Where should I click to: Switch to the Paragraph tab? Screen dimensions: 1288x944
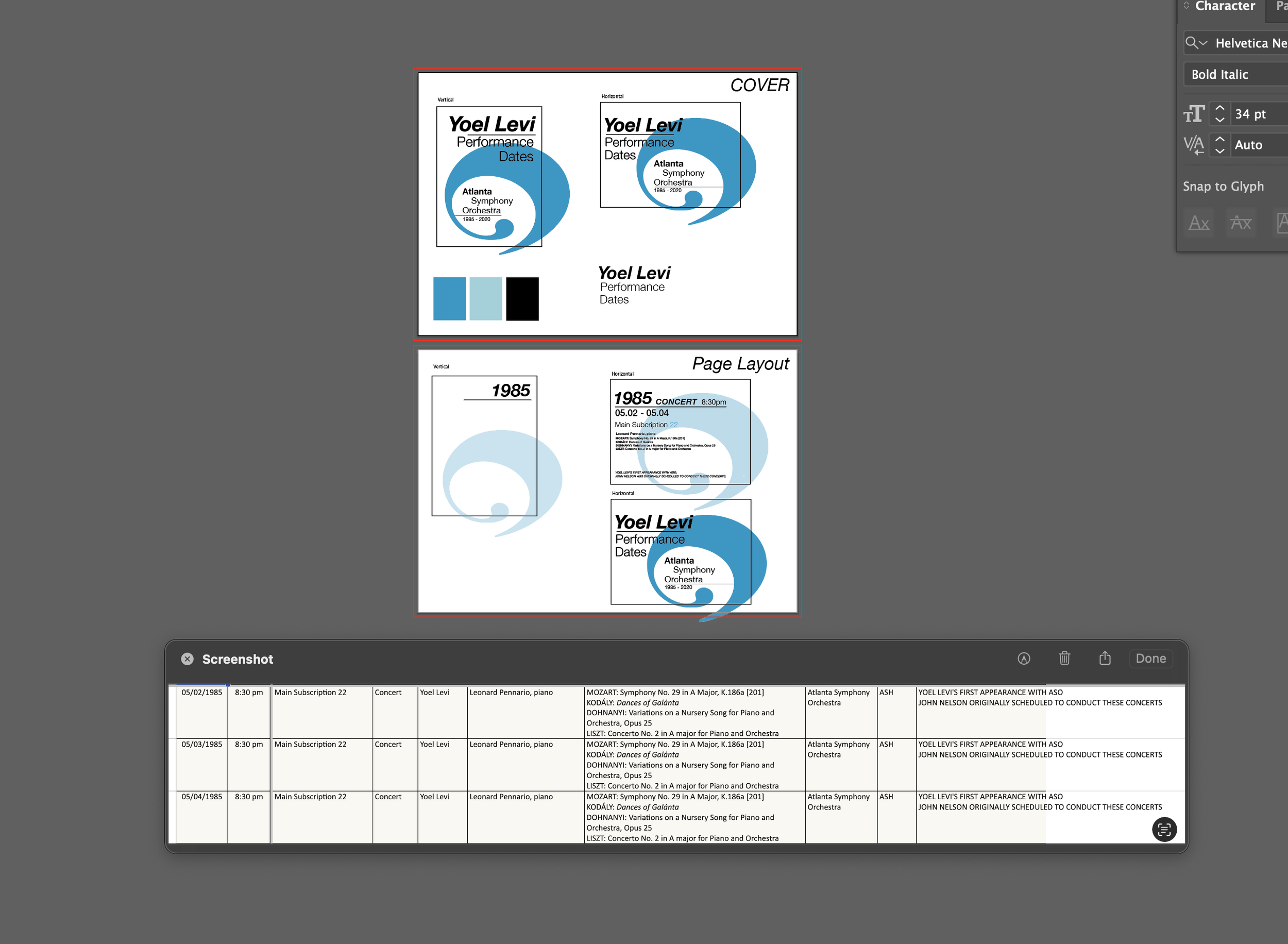click(x=1281, y=6)
